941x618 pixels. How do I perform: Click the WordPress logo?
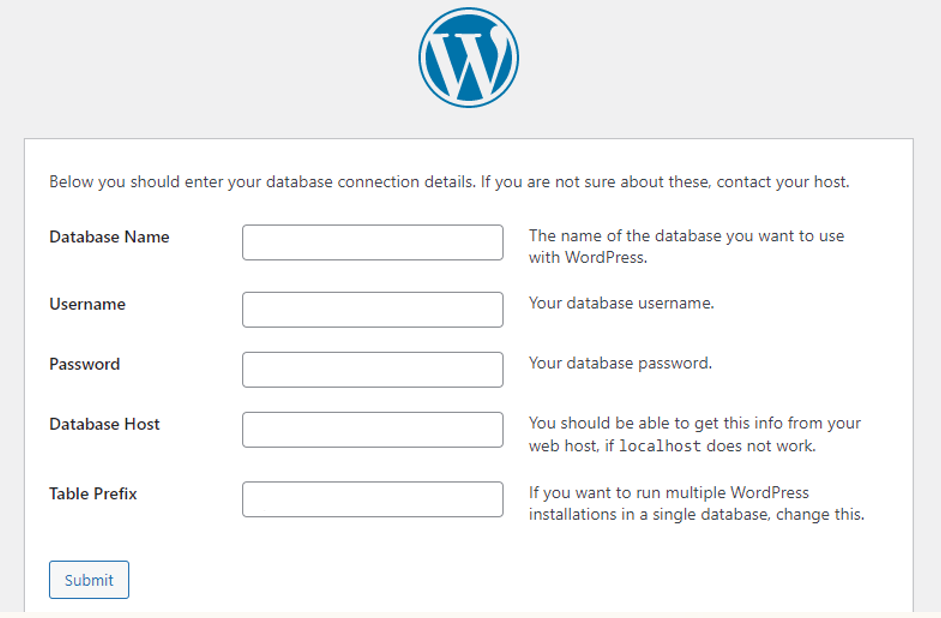tap(469, 57)
